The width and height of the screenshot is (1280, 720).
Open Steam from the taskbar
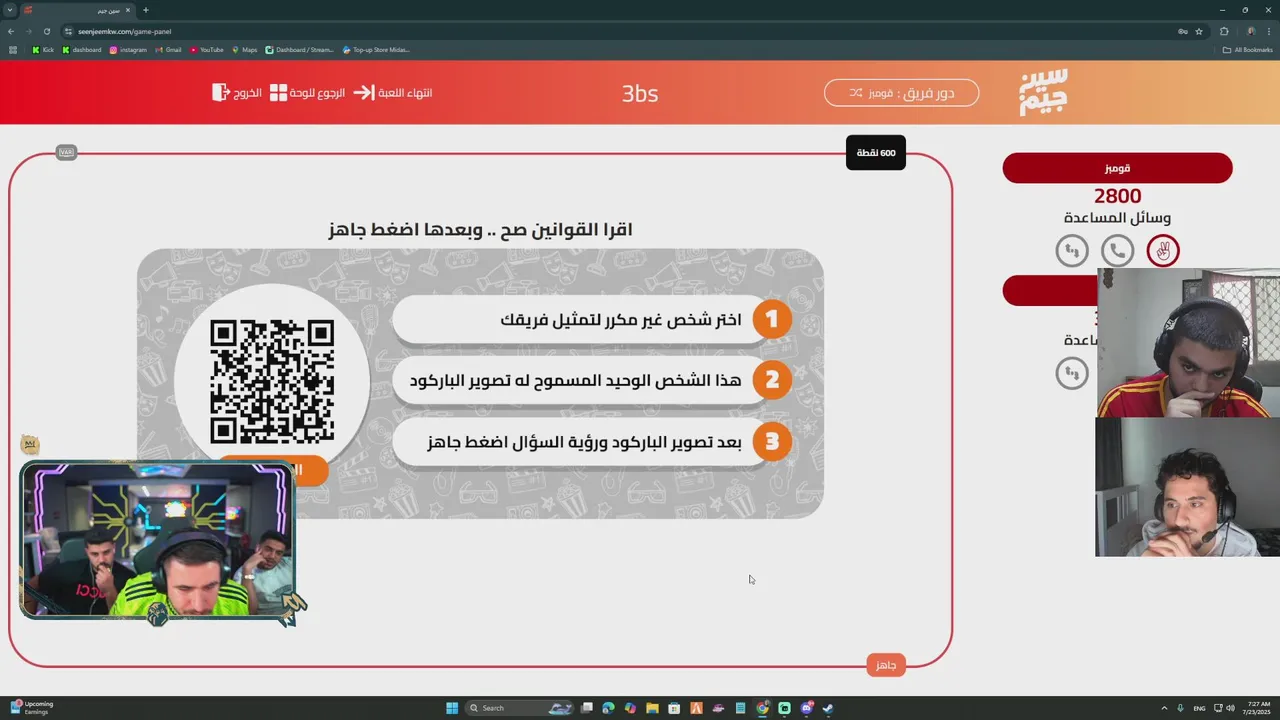(828, 708)
